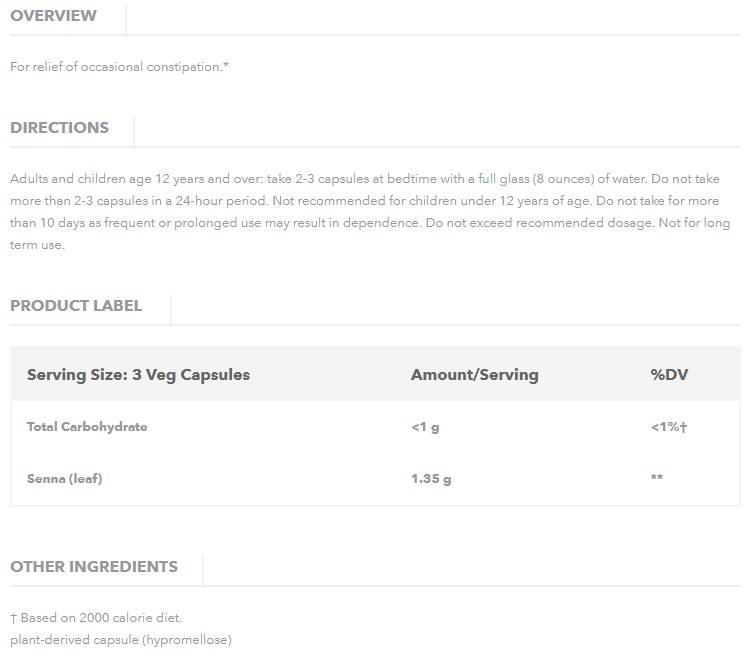Screen dimensions: 750x658
Task: Click the <1 g amount value
Action: tap(425, 427)
